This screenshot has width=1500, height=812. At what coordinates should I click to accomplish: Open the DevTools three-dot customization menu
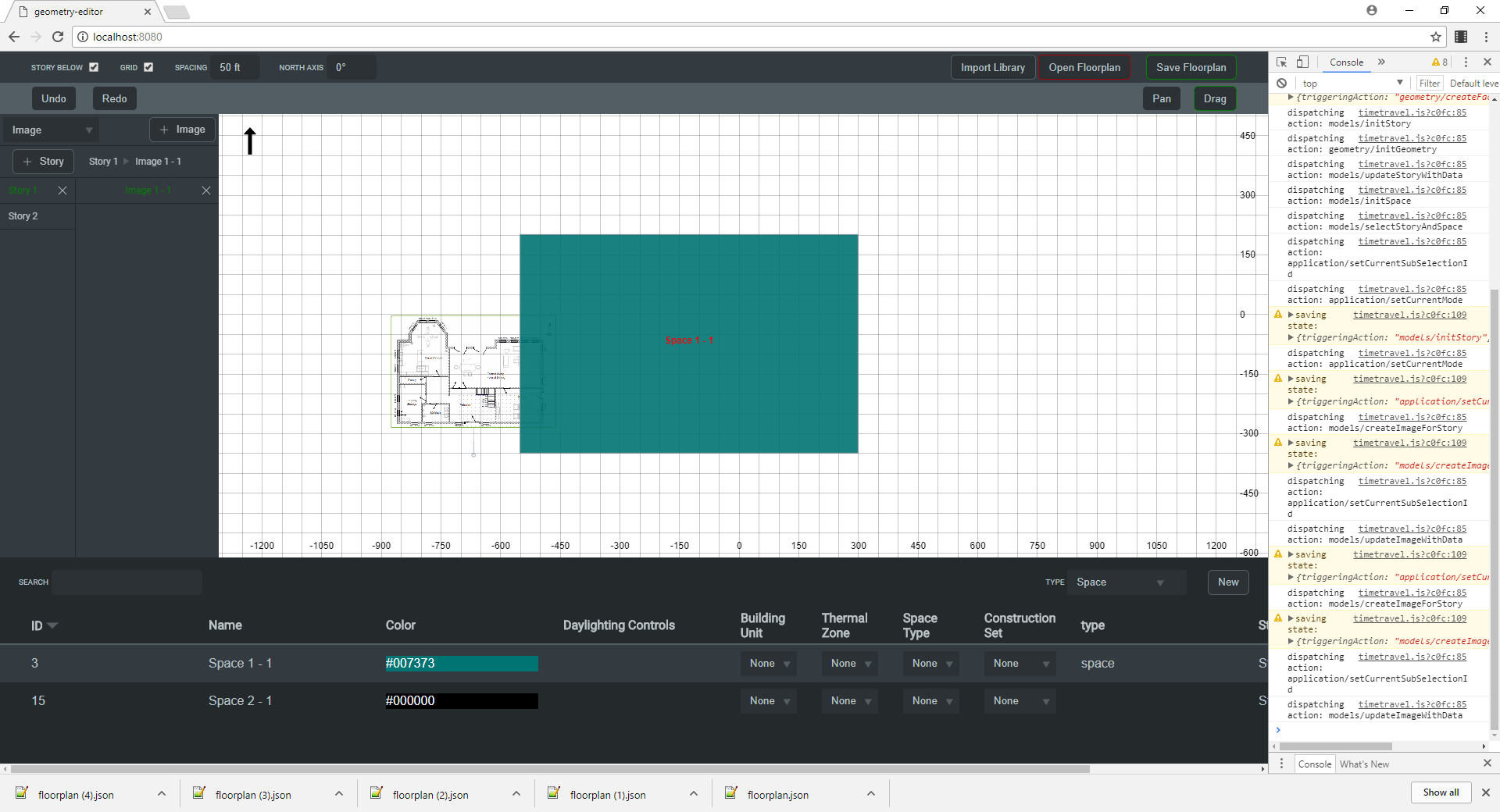(1467, 62)
